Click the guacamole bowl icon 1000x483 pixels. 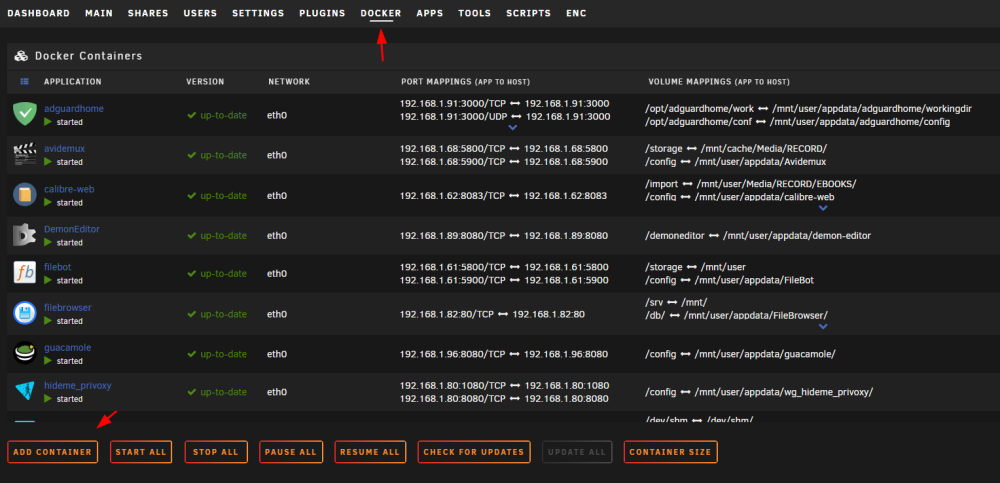[25, 353]
